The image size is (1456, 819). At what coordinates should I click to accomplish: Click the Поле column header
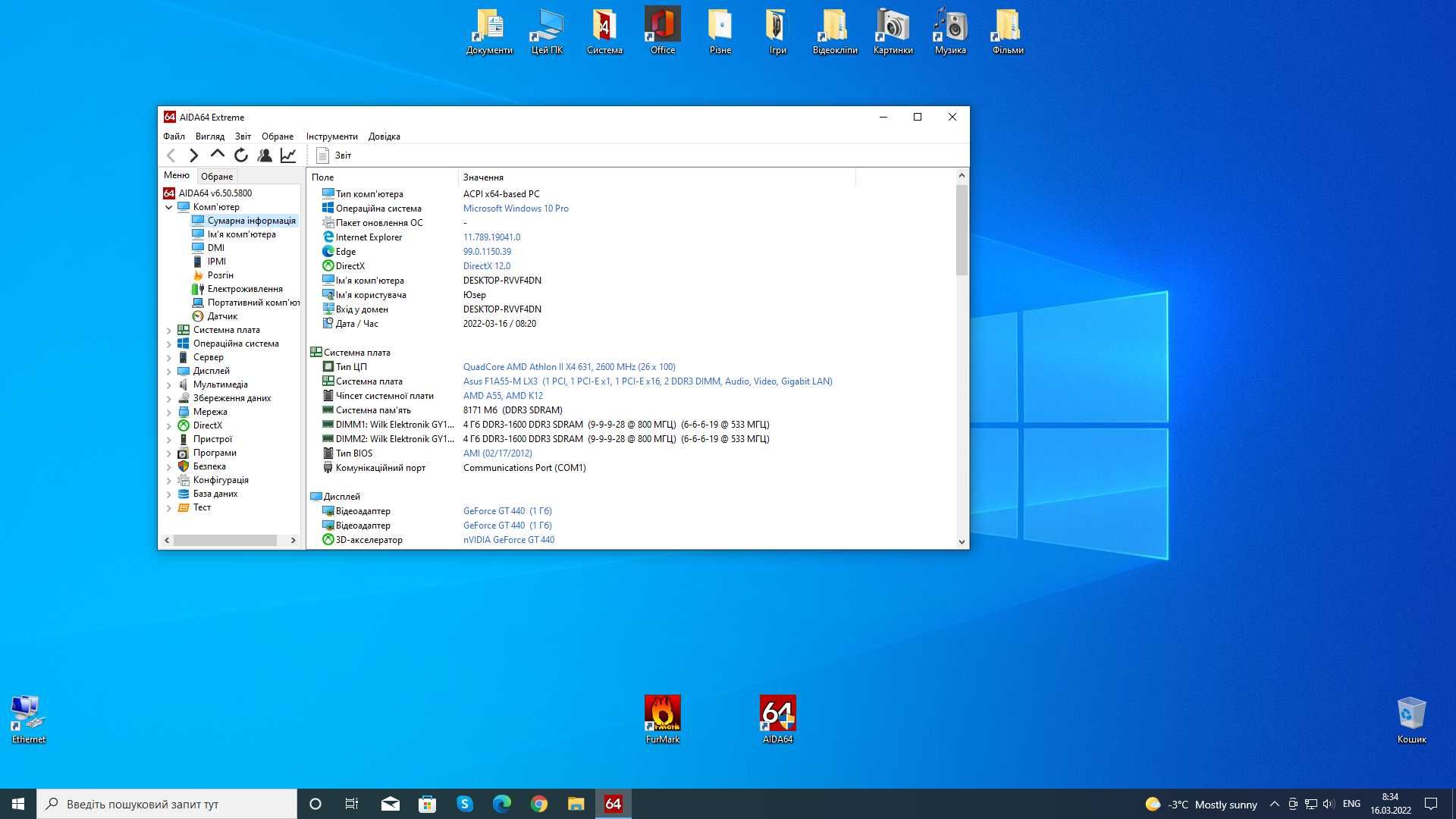click(382, 177)
